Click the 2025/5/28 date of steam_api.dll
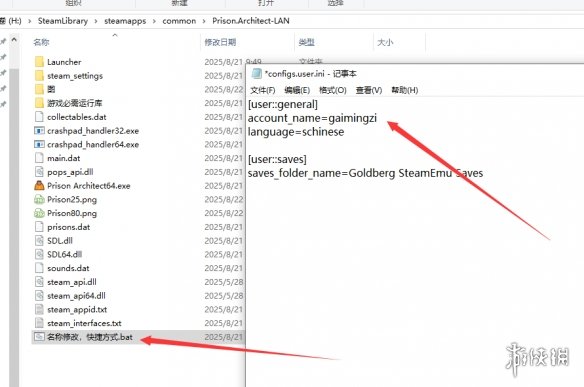584x387 pixels. point(223,282)
